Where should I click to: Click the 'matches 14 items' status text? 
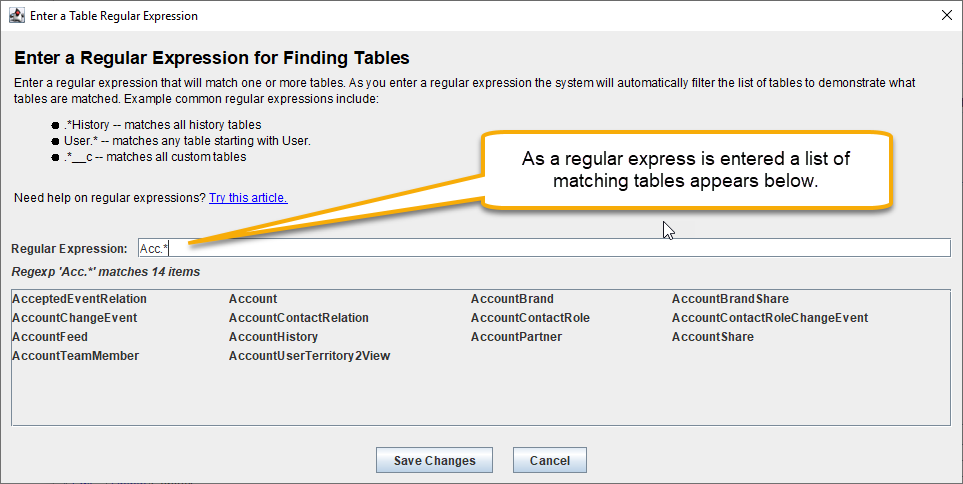pos(106,271)
